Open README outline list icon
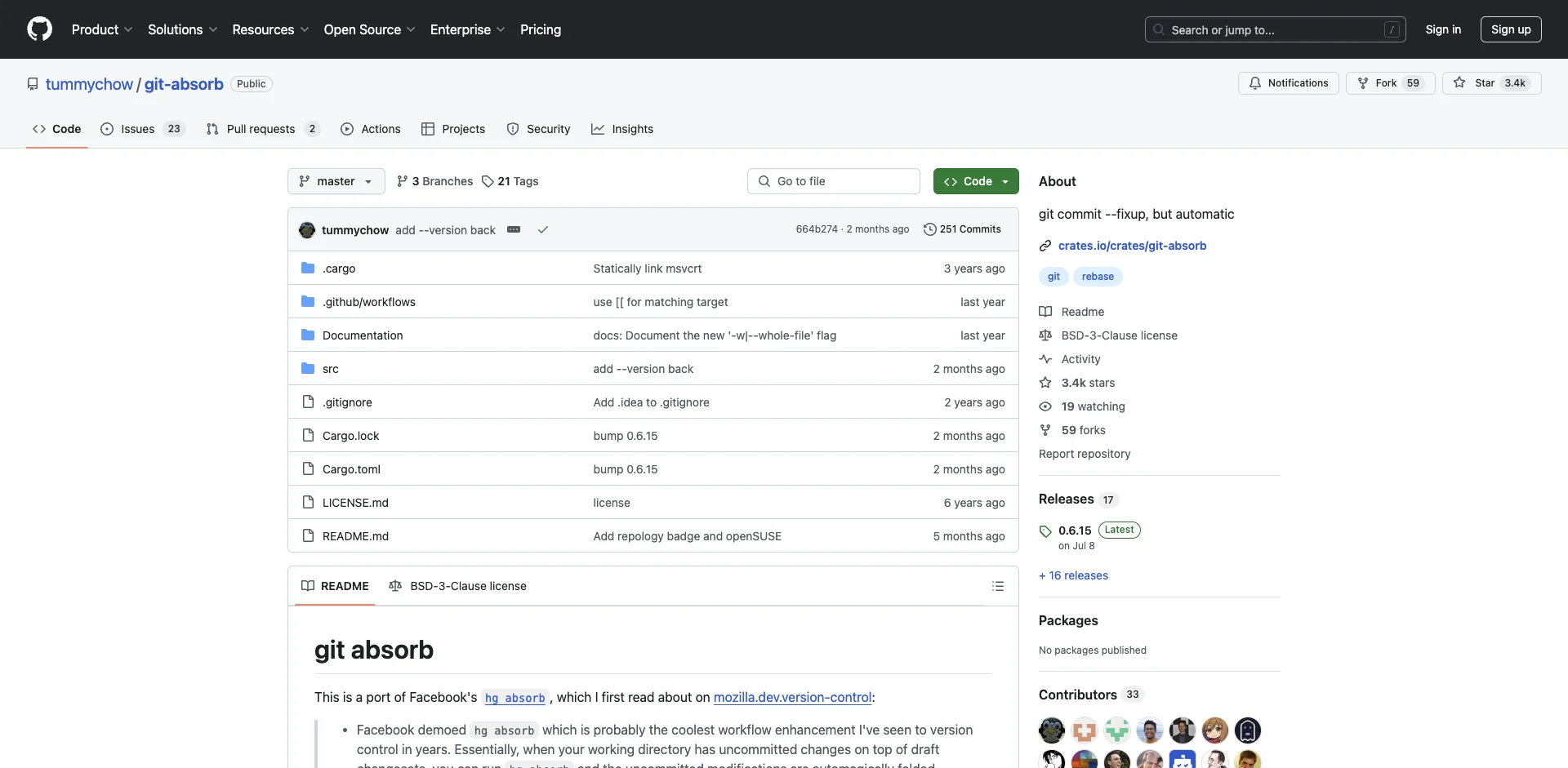The image size is (1568, 768). coord(998,586)
